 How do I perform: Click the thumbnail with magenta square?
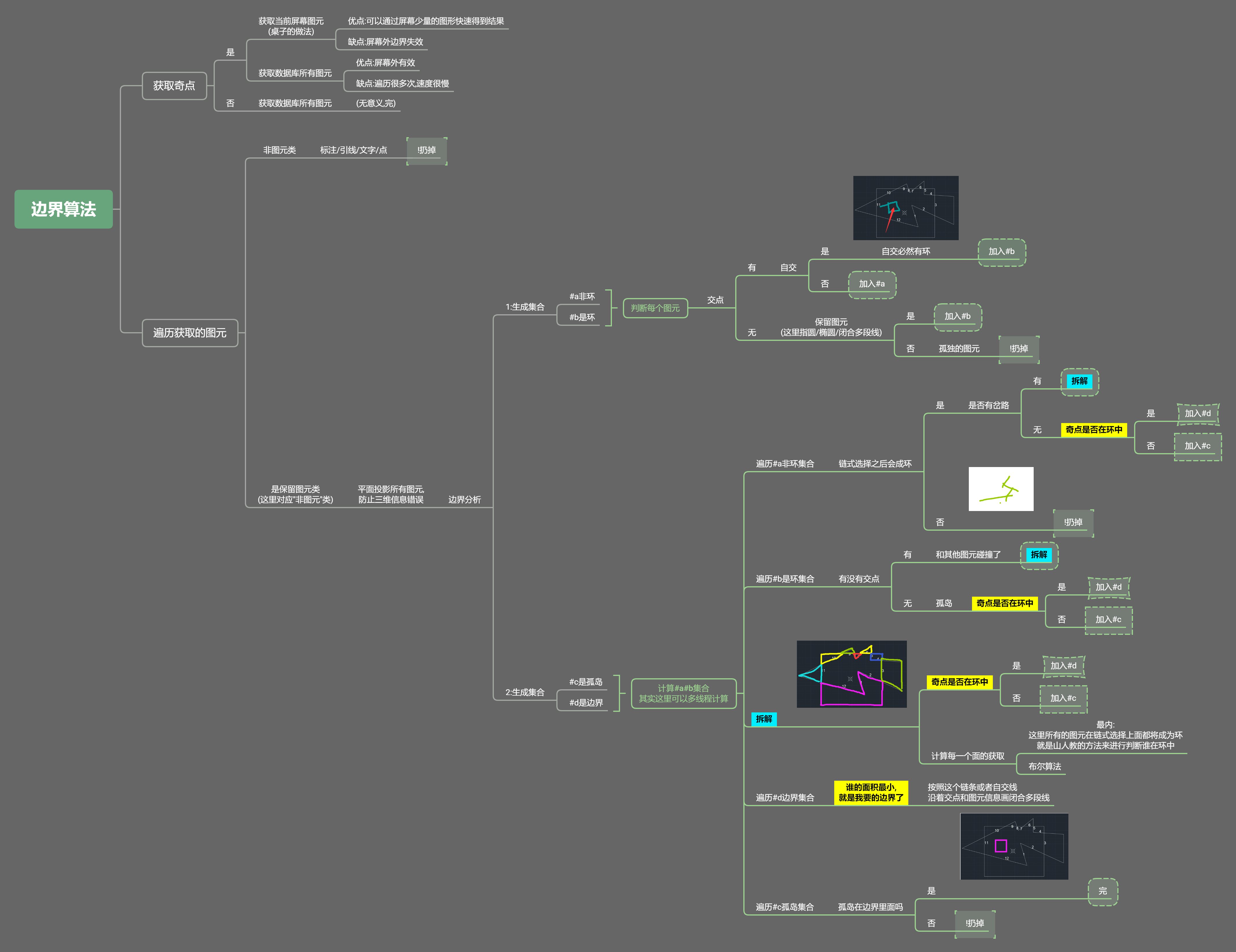pyautogui.click(x=1014, y=846)
